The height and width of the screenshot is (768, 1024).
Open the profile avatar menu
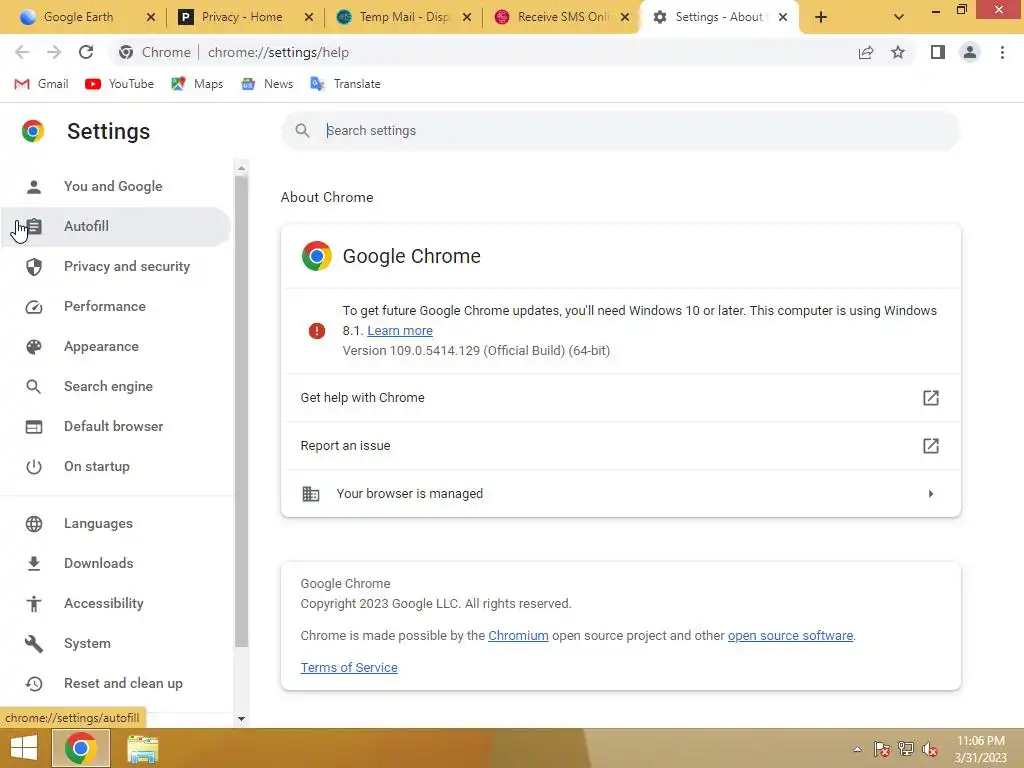[x=970, y=52]
